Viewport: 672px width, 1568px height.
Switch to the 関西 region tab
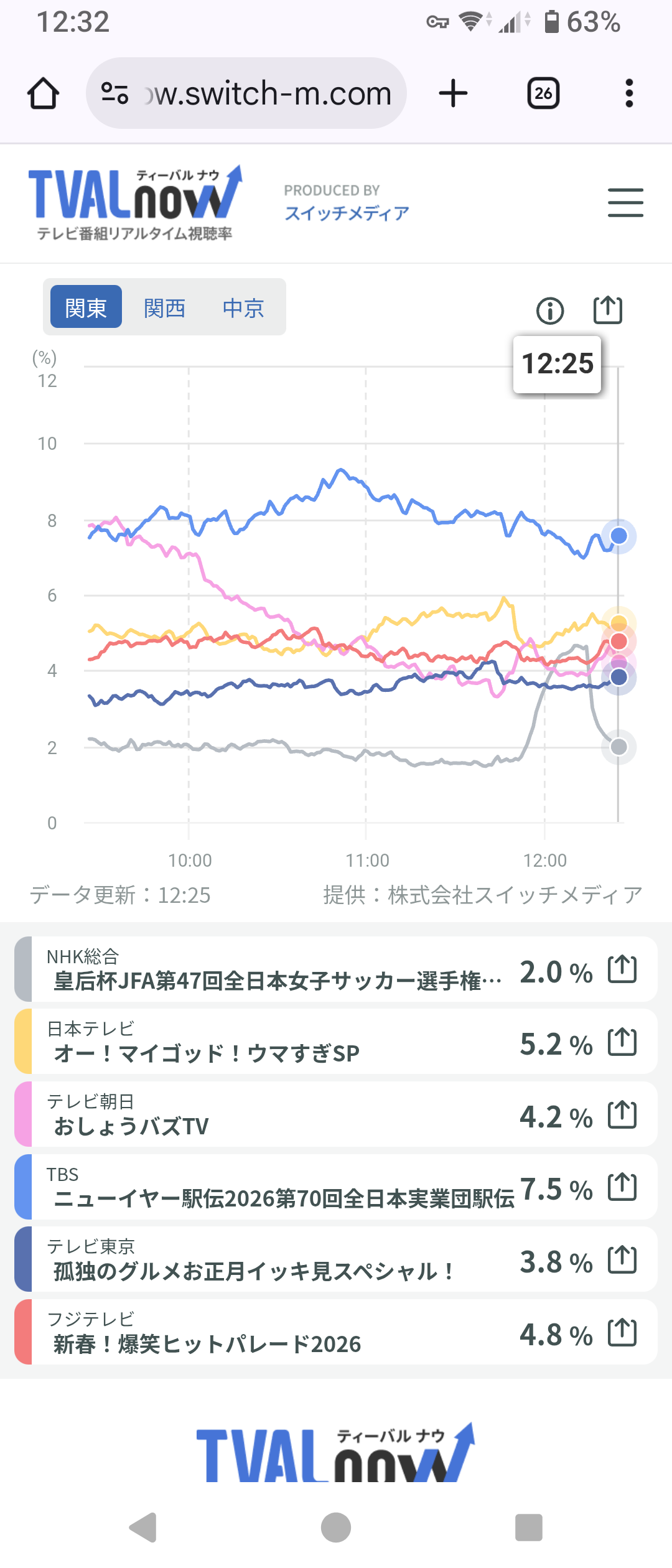click(164, 307)
